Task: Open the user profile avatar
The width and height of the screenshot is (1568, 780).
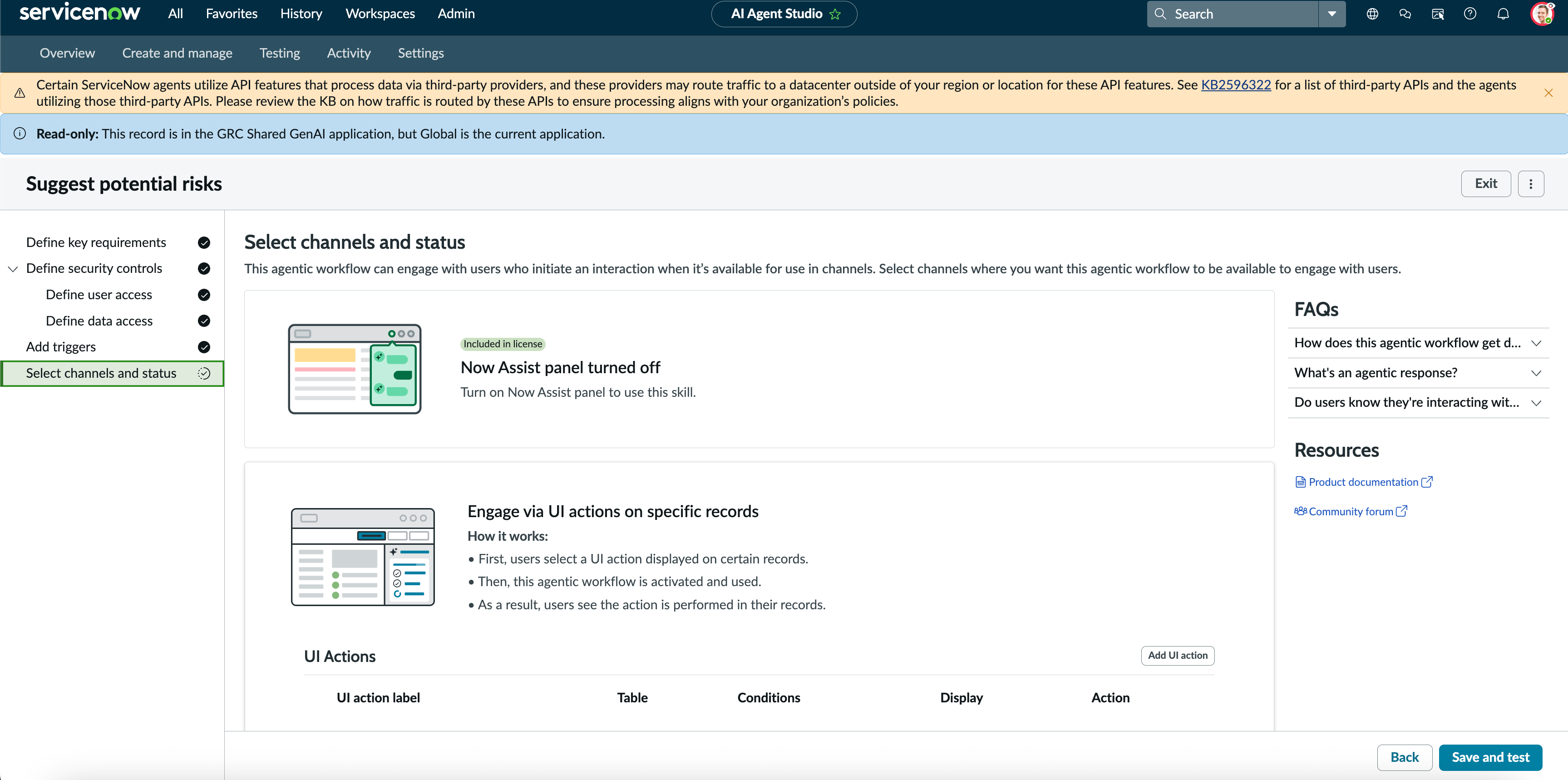Action: pyautogui.click(x=1541, y=14)
